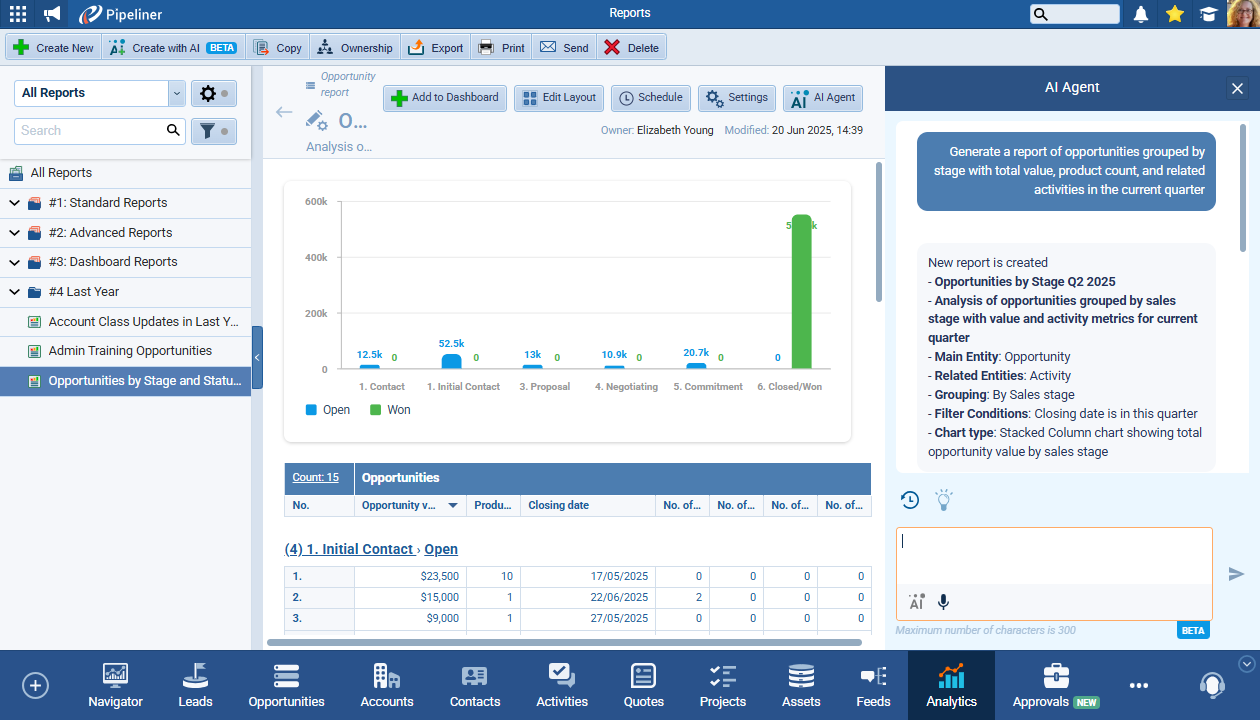
Task: Toggle the filter button beside search
Action: point(213,131)
